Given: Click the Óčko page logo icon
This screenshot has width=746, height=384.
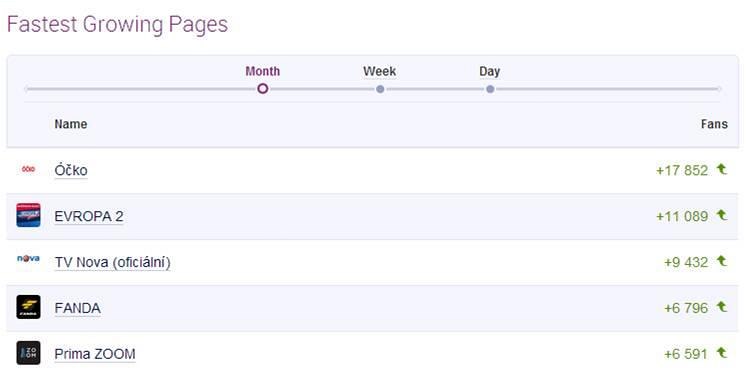Looking at the screenshot, I should pyautogui.click(x=29, y=169).
